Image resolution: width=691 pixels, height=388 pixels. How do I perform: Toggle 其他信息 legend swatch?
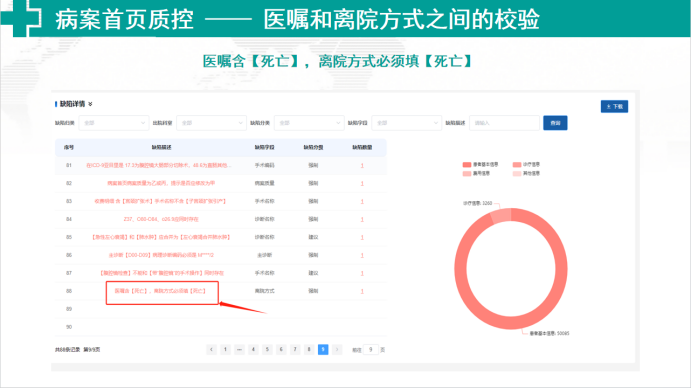[x=517, y=174]
